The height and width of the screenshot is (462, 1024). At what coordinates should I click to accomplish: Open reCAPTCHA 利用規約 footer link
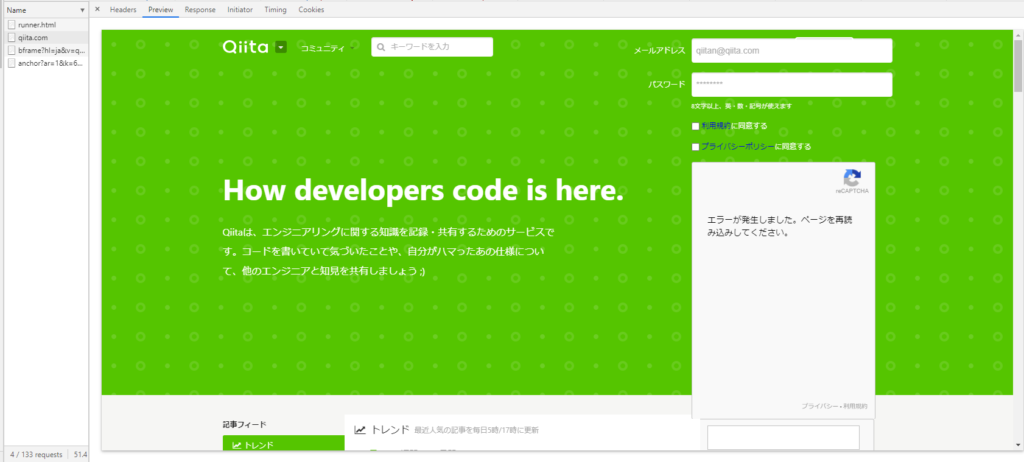click(x=856, y=406)
